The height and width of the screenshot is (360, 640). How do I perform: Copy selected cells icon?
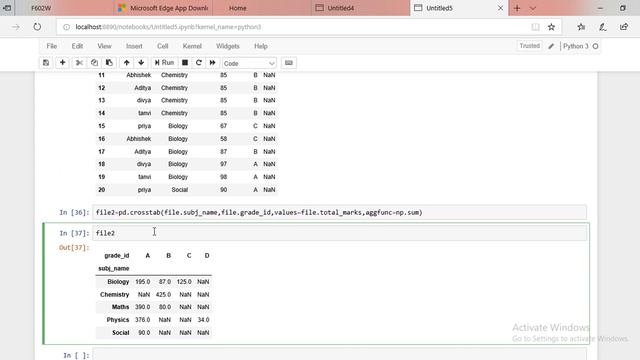[94, 63]
